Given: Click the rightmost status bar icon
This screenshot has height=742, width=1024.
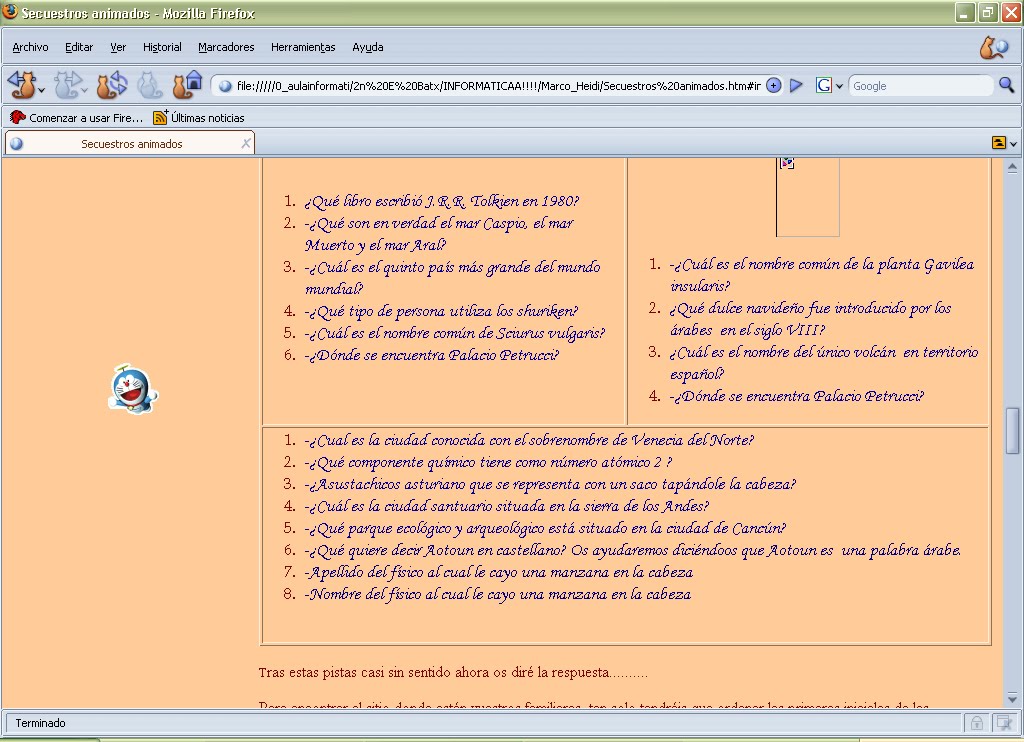Looking at the screenshot, I should click(x=1002, y=722).
